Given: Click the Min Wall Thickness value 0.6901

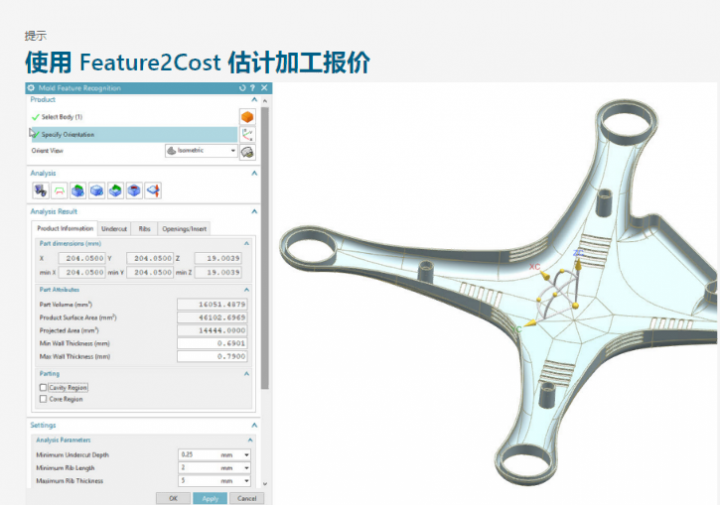Looking at the screenshot, I should coord(212,343).
